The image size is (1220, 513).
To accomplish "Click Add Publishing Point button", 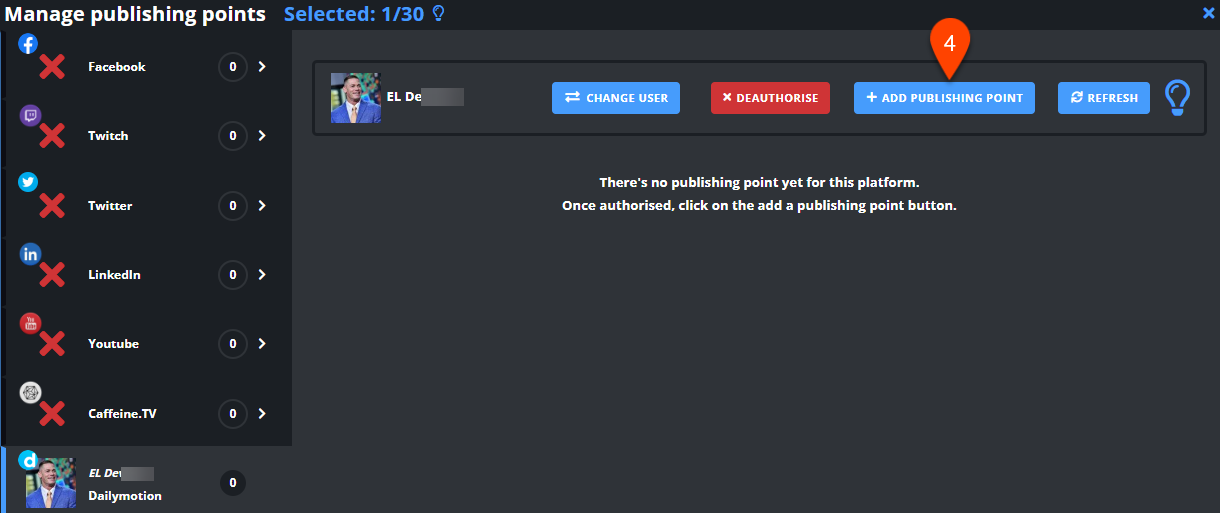I will click(x=944, y=98).
